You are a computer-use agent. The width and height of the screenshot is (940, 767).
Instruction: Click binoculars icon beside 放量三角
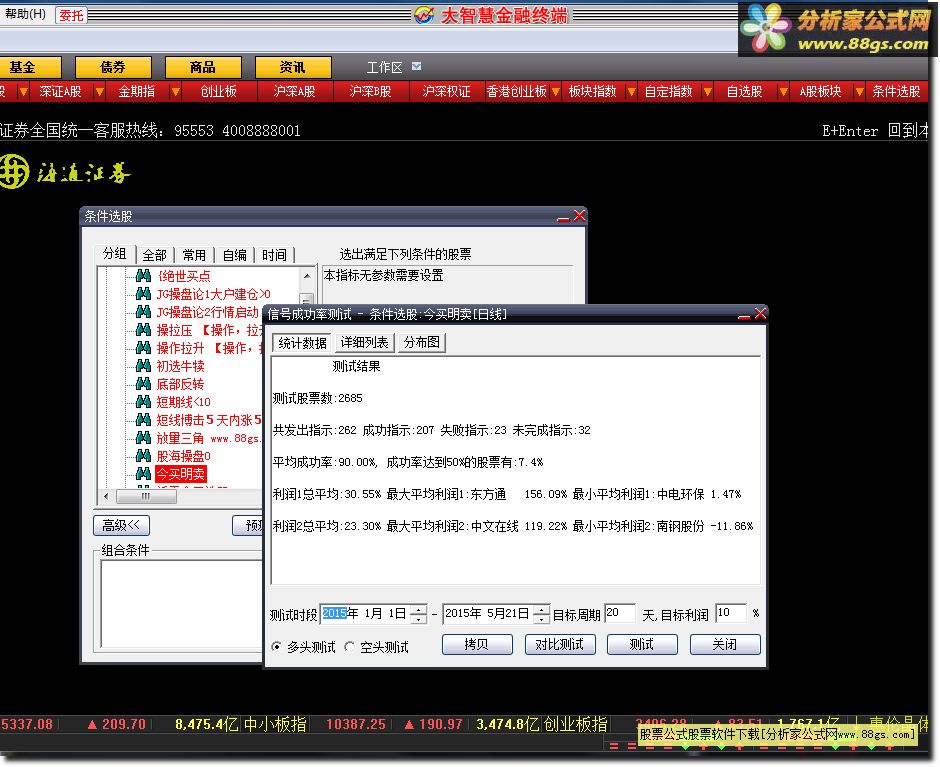pyautogui.click(x=143, y=438)
